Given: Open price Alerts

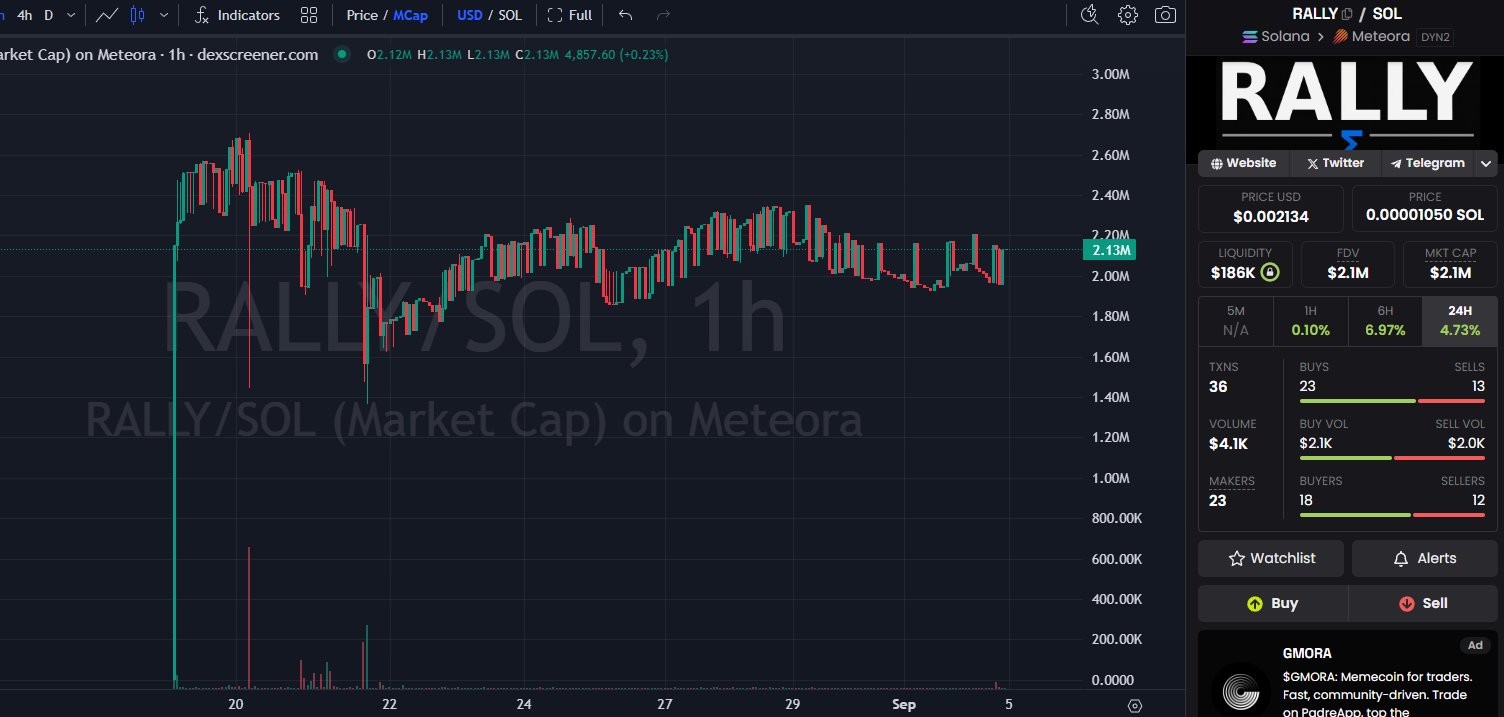Looking at the screenshot, I should point(1424,558).
